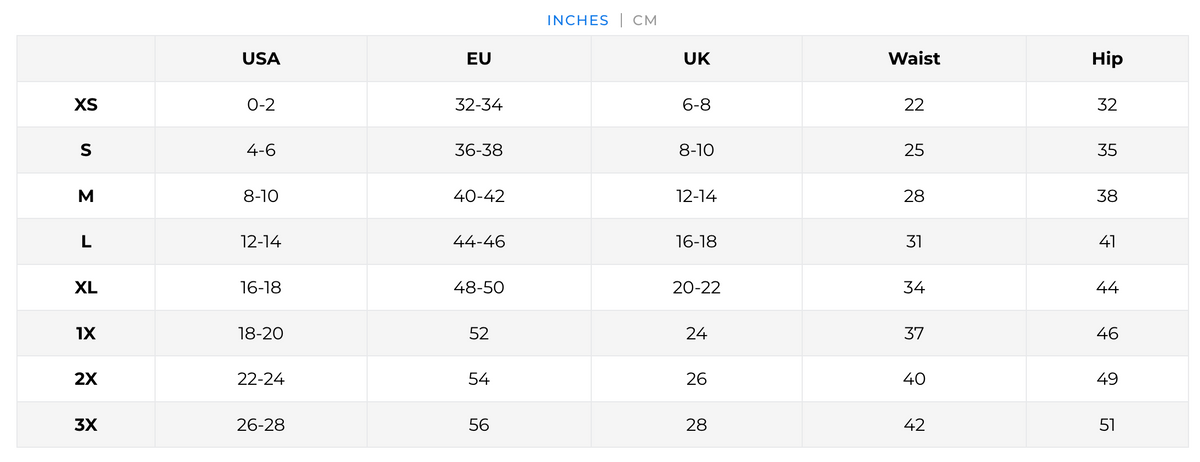Select EU size 56 cell
The image size is (1200, 462).
click(x=479, y=425)
